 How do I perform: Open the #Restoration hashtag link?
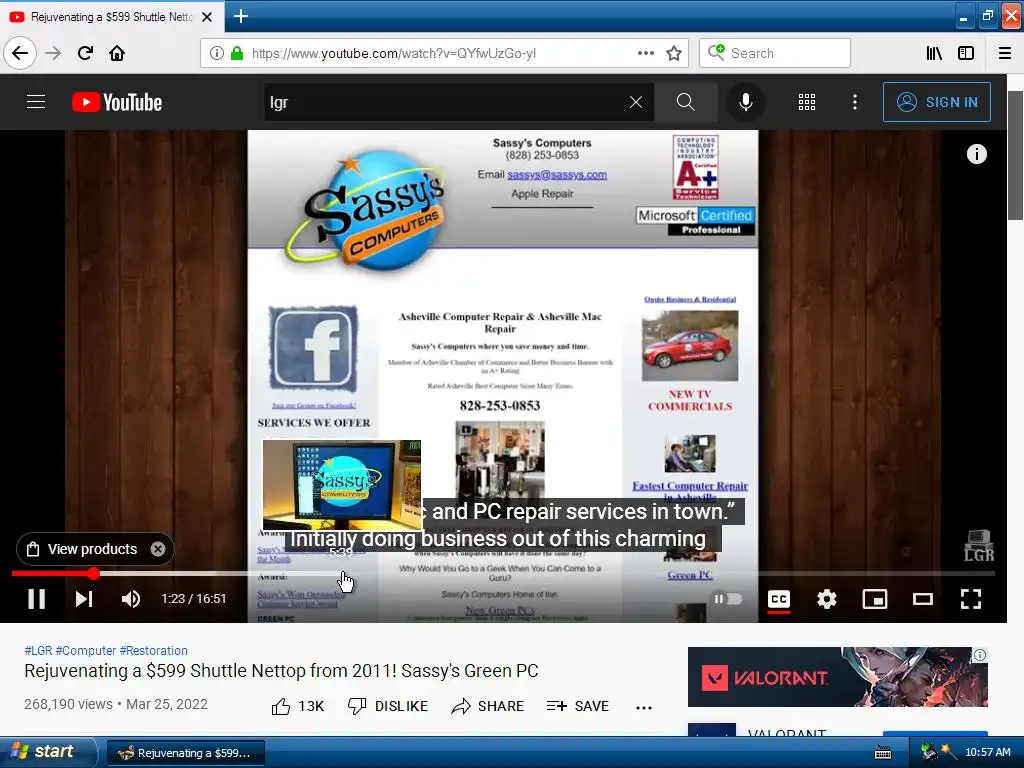[x=153, y=650]
